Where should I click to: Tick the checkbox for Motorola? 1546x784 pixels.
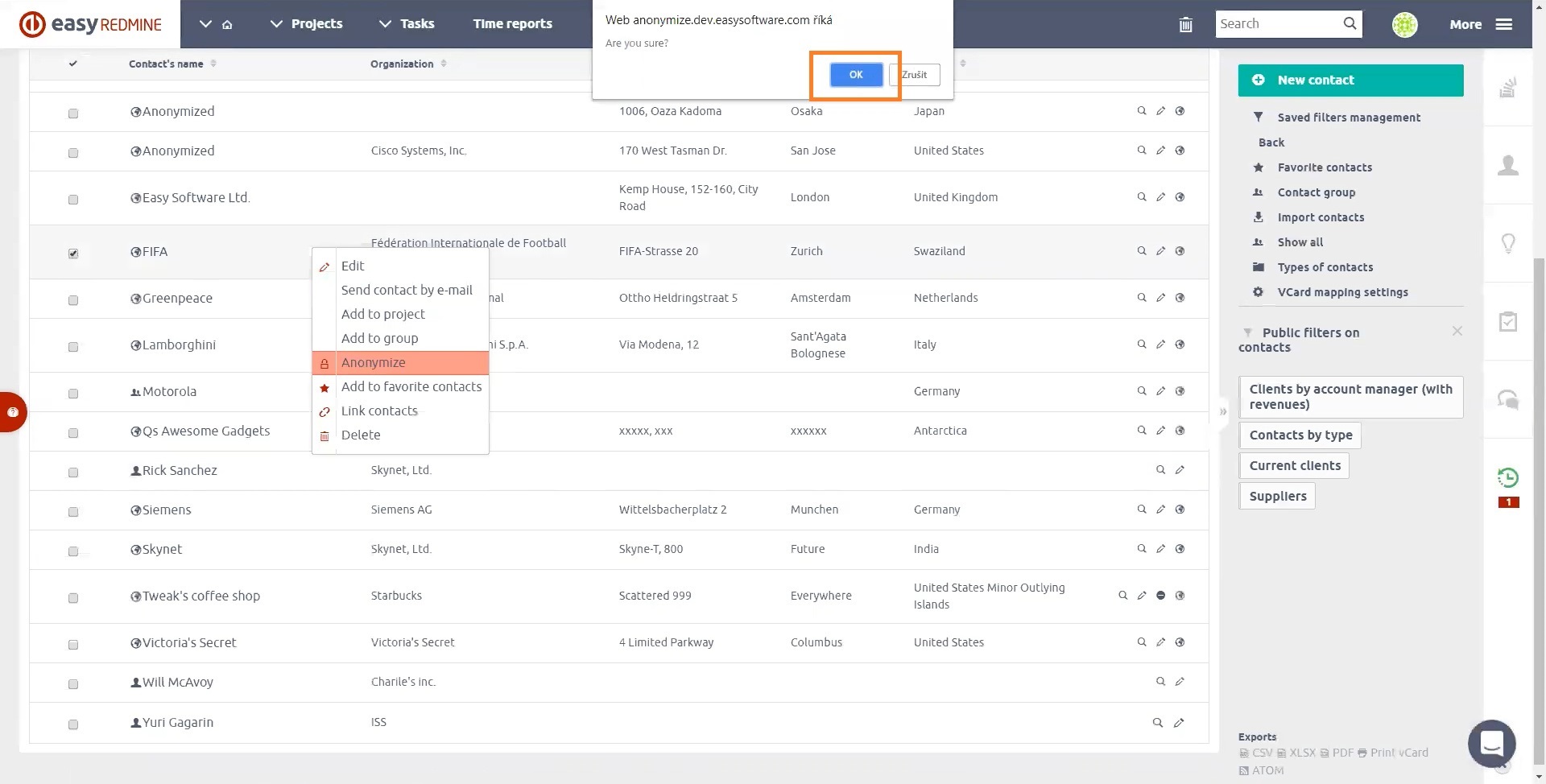[73, 394]
